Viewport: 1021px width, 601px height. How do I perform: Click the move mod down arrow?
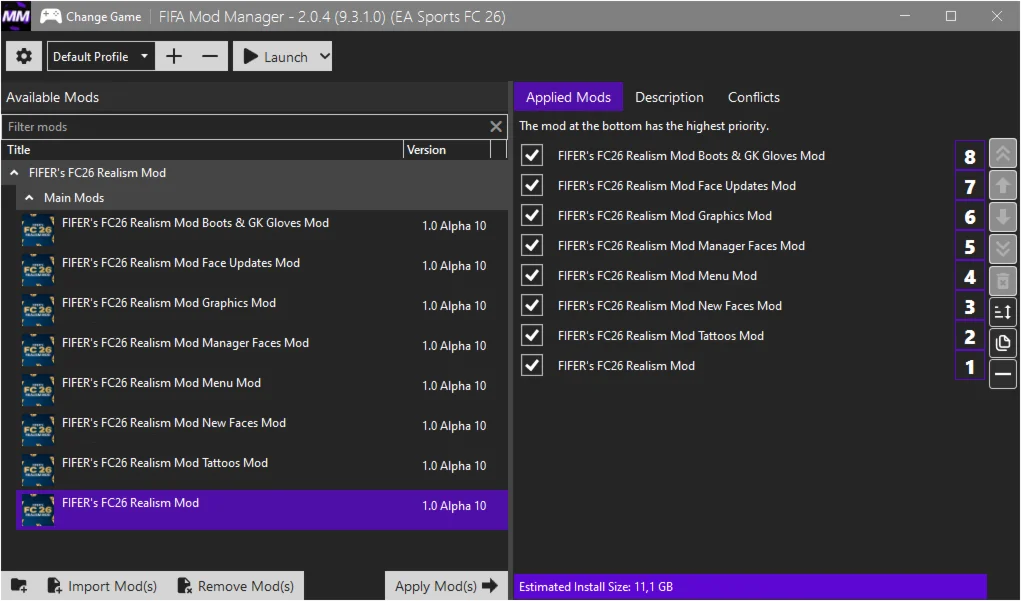[x=1002, y=217]
